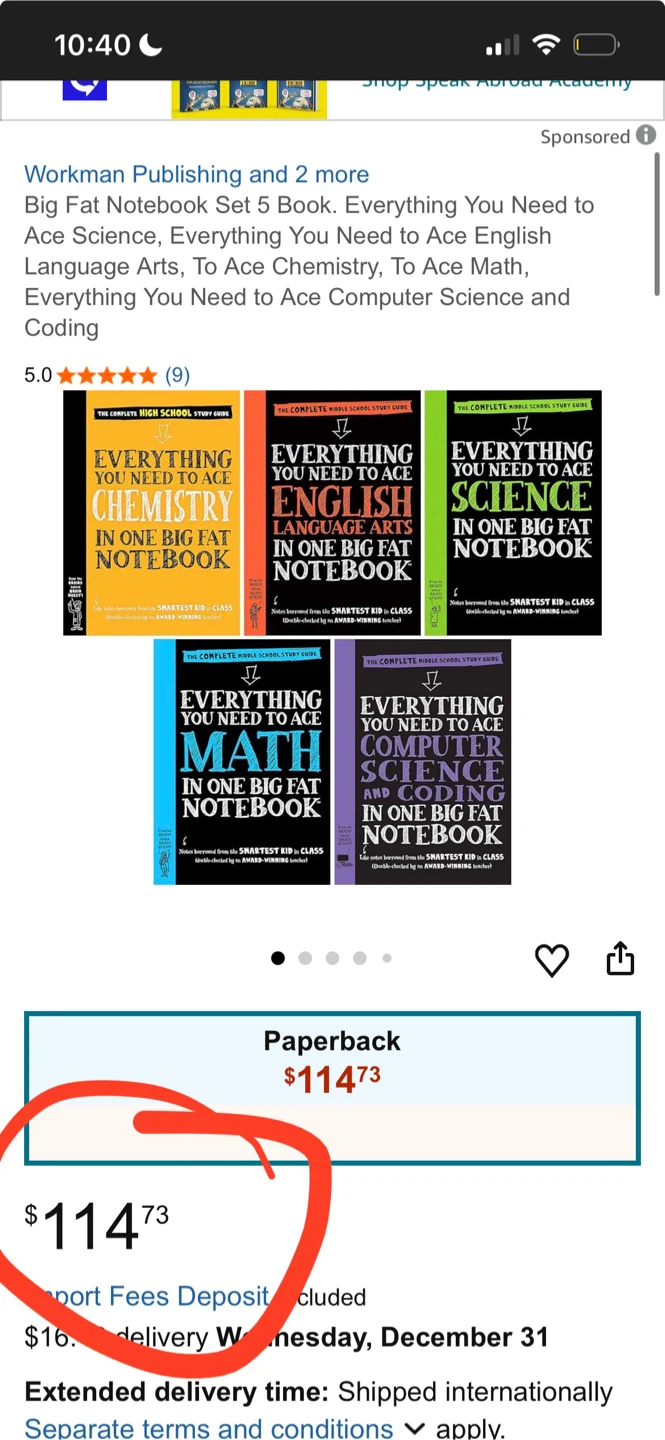
Task: Tap the Sponsored info icon
Action: (647, 135)
